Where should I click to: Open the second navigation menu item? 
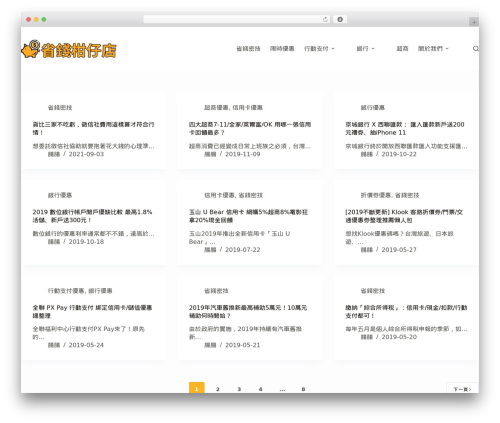282,49
